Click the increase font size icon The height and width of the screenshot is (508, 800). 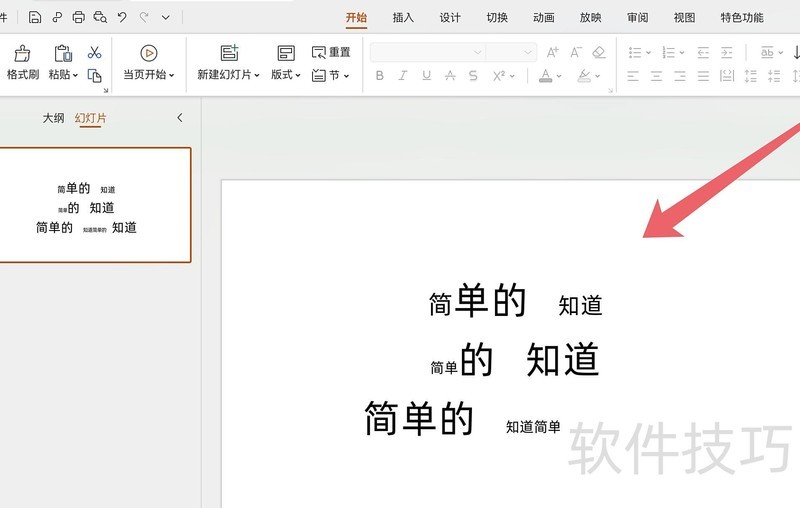click(x=552, y=52)
